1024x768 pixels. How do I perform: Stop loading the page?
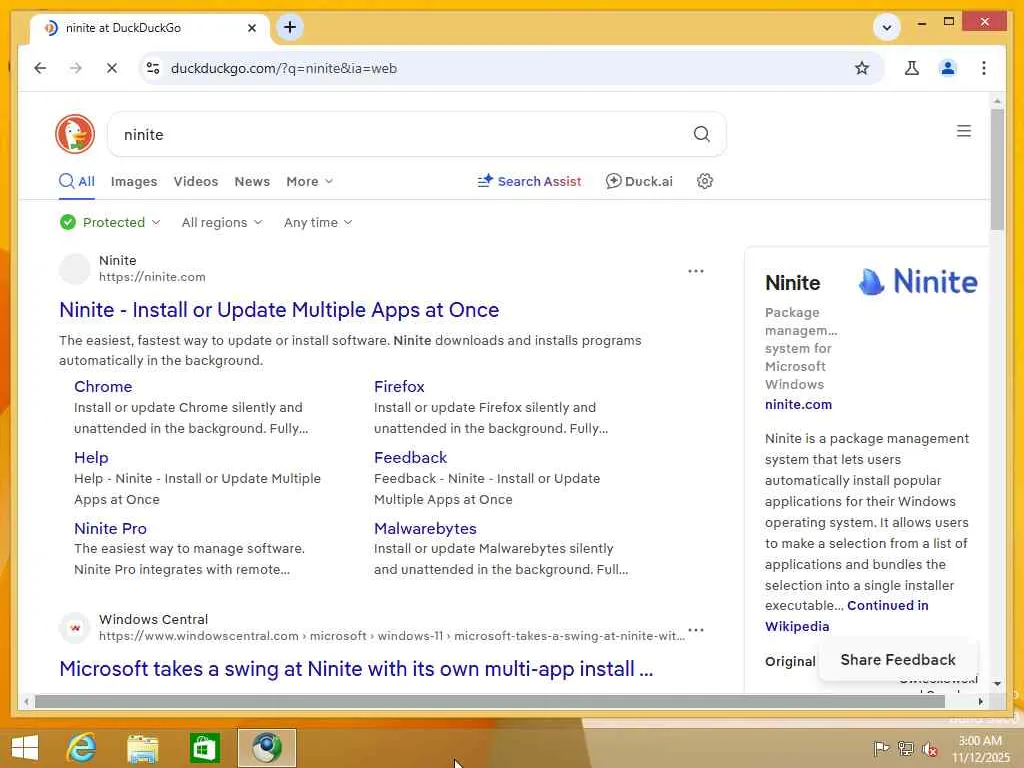pyautogui.click(x=112, y=68)
